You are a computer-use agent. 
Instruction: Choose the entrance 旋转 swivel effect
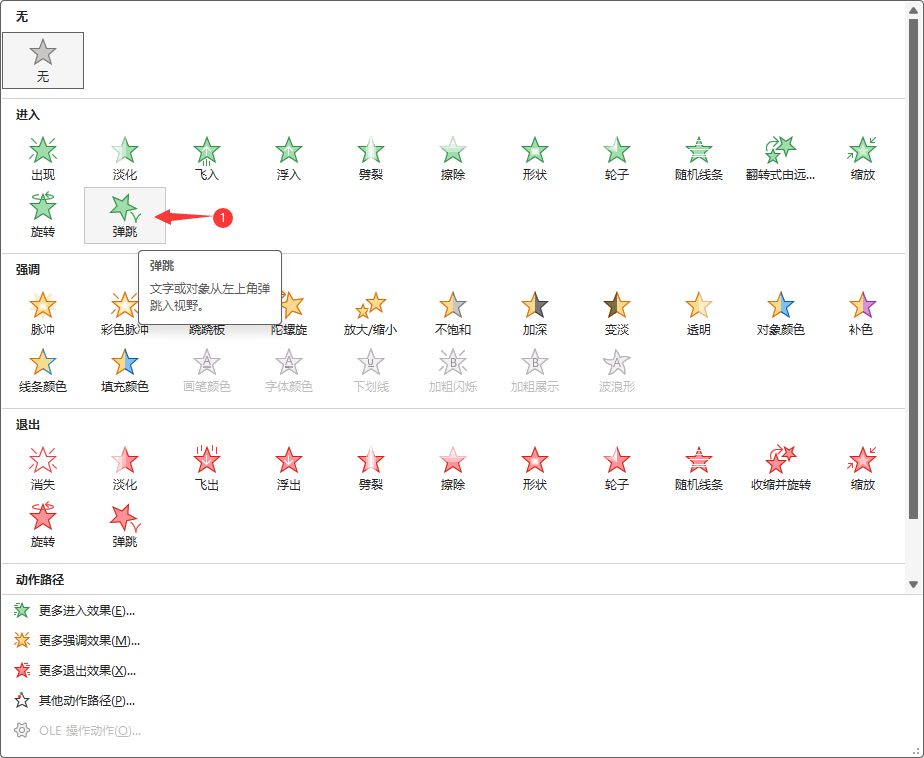tap(43, 216)
